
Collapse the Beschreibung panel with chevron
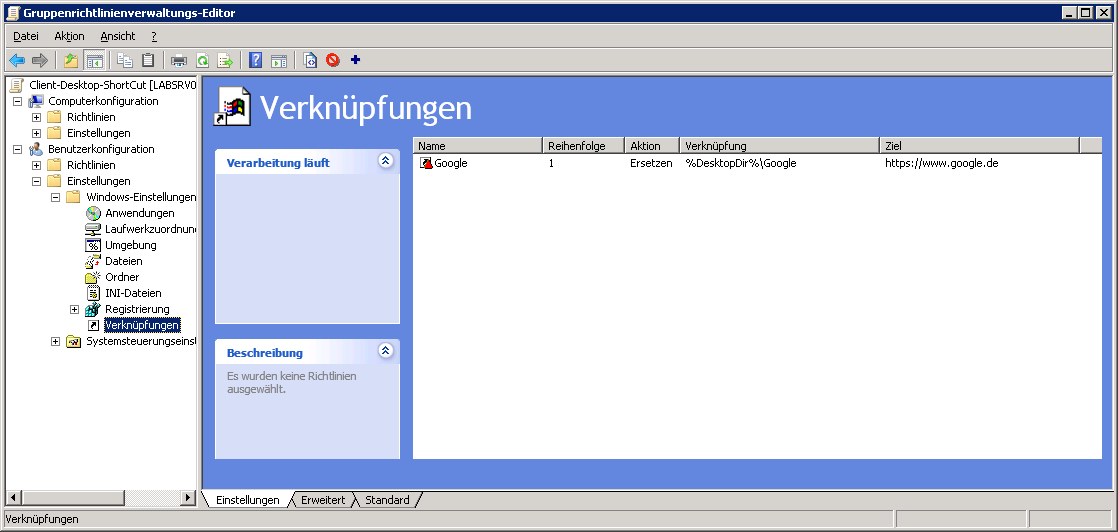click(386, 351)
